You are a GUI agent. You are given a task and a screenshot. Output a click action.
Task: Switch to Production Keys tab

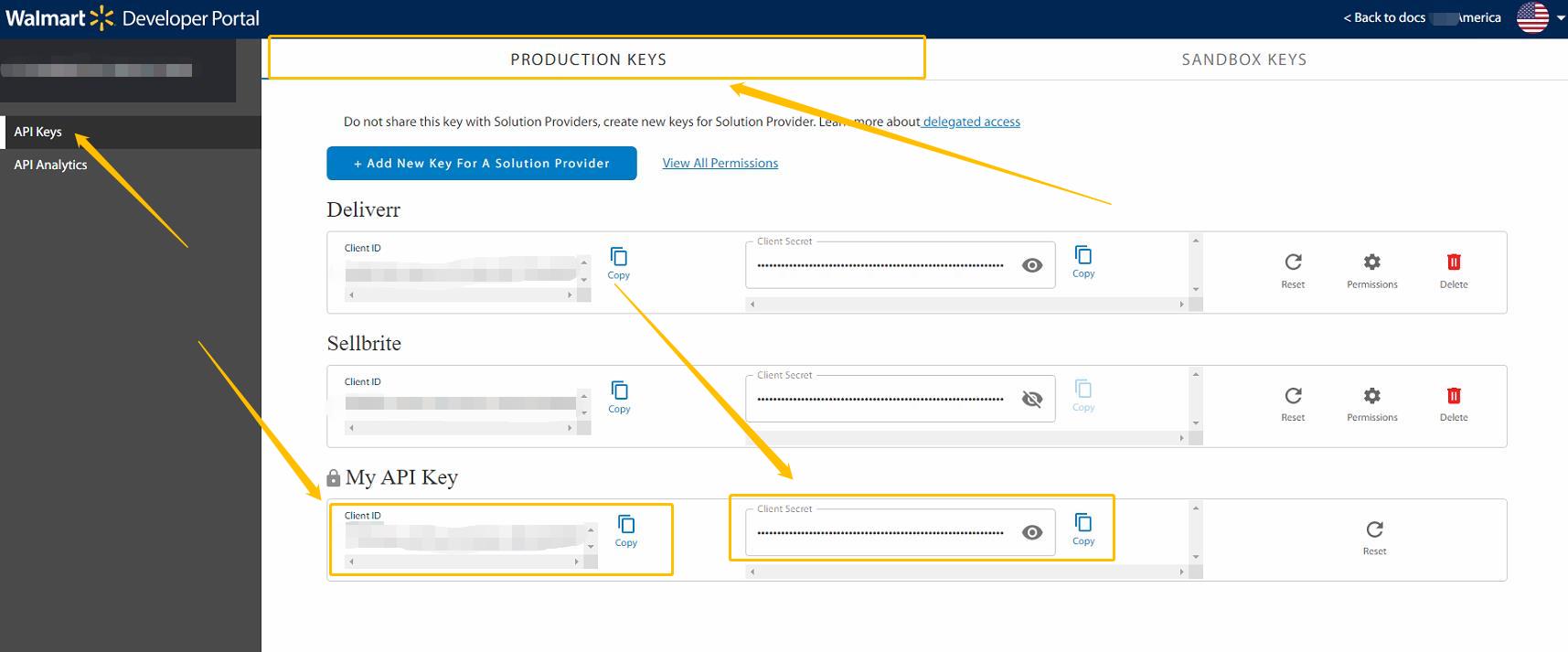[x=589, y=59]
